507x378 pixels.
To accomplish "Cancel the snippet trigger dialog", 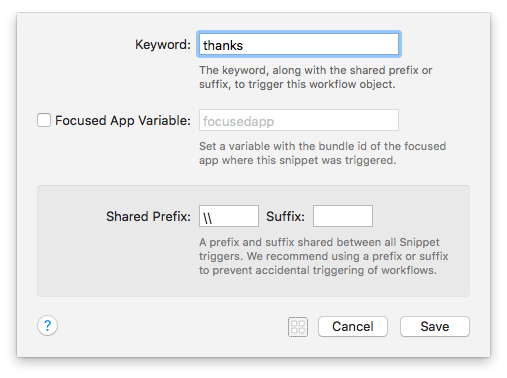I will point(353,326).
